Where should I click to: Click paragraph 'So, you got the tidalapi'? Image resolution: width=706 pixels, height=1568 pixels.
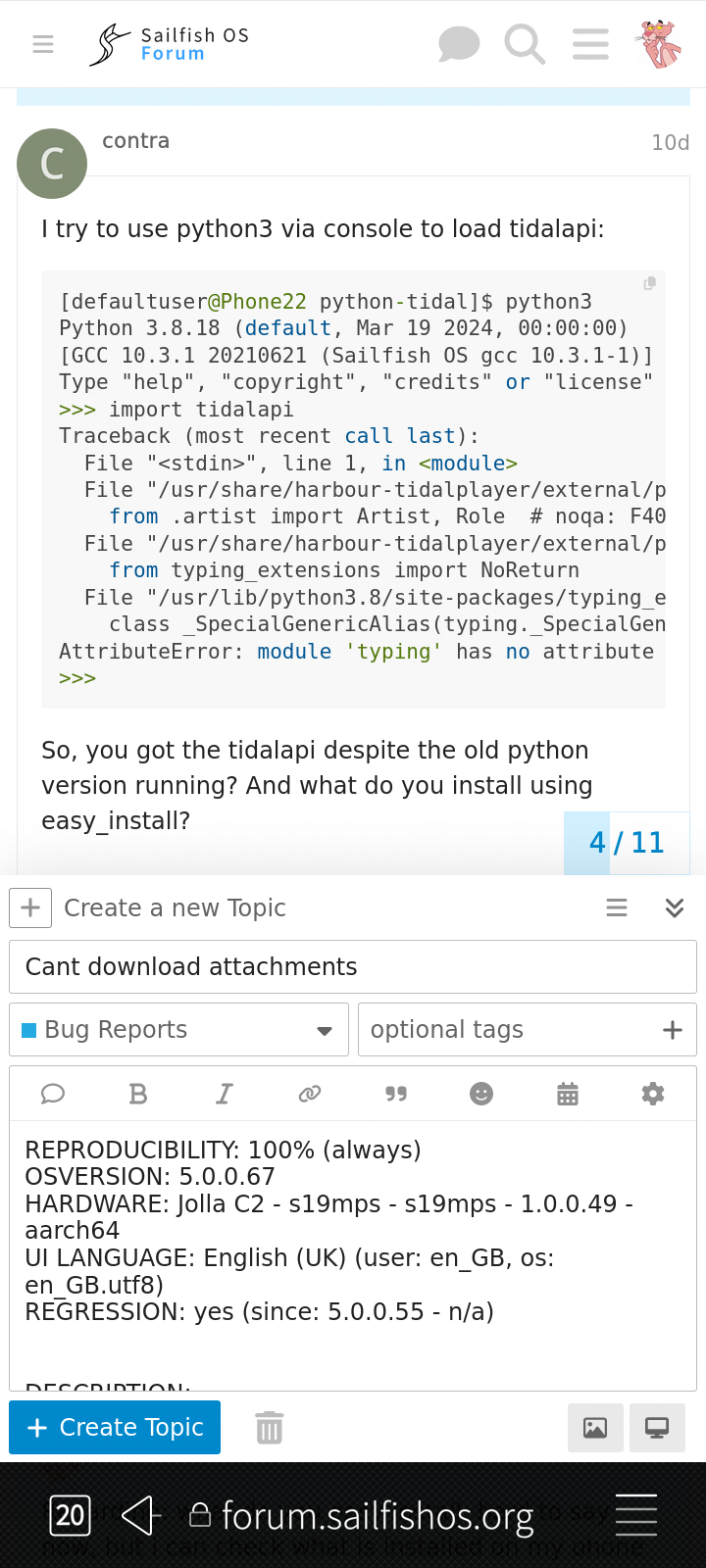[317, 786]
